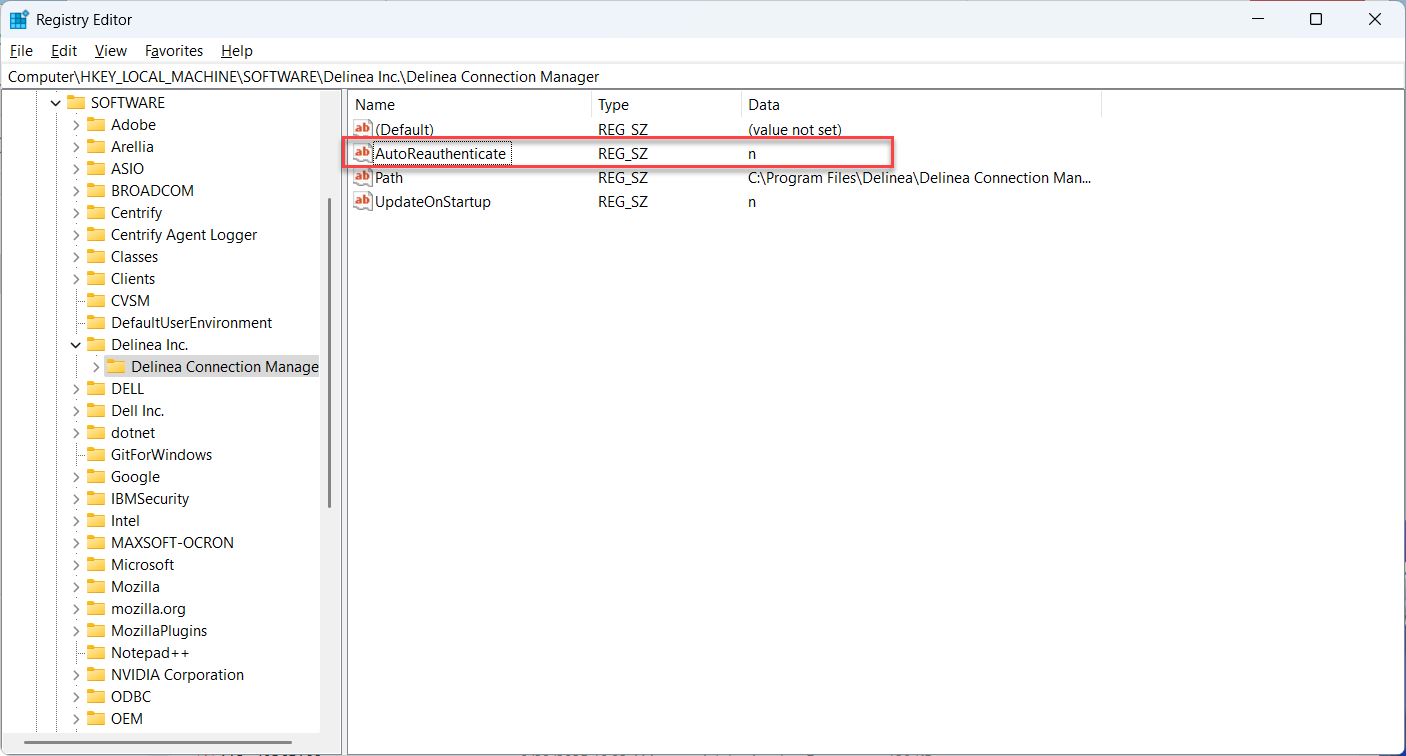The image size is (1406, 756).
Task: Collapse the Delinea Inc. key
Action: [76, 345]
